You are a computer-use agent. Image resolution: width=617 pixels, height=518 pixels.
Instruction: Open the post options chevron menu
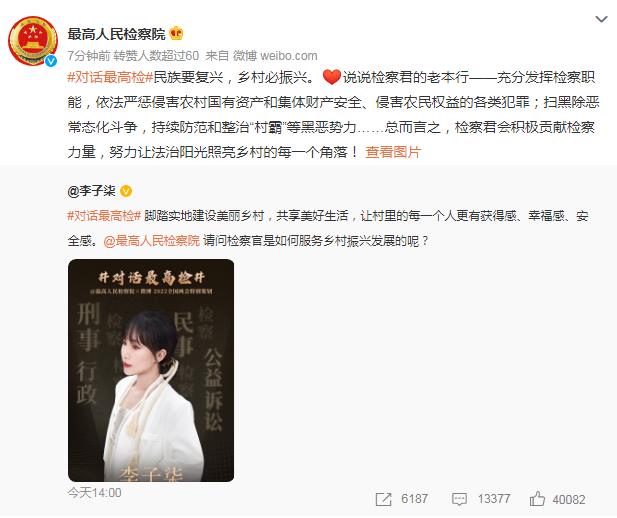(x=601, y=19)
